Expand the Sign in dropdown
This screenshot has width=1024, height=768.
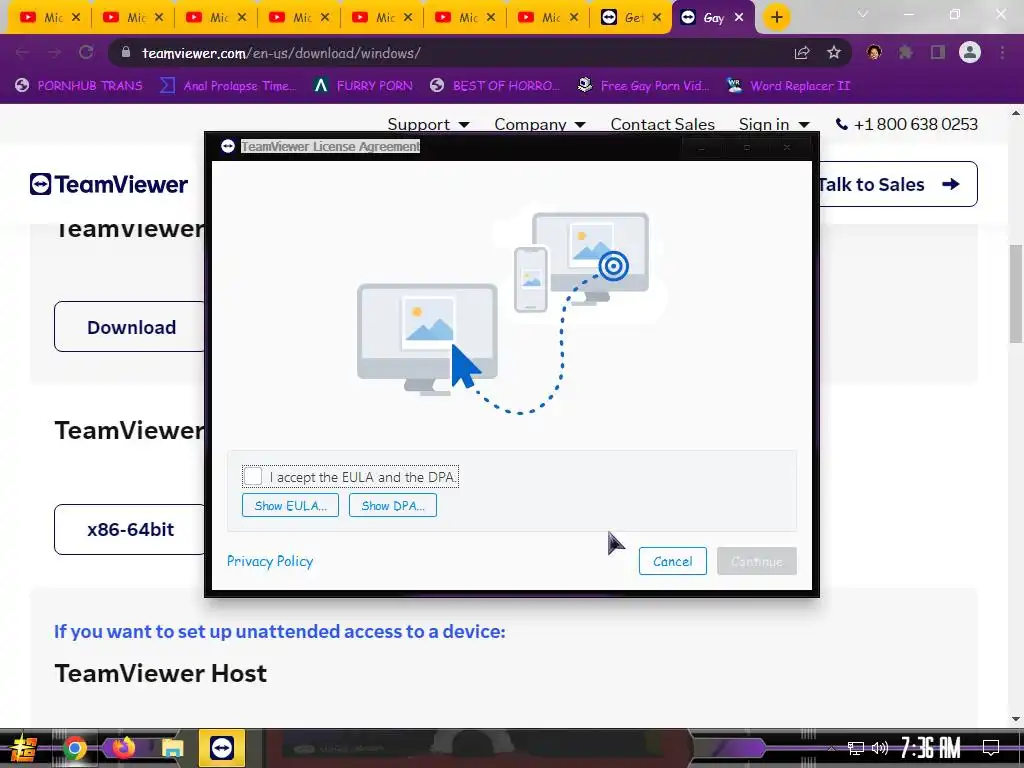[x=774, y=124]
